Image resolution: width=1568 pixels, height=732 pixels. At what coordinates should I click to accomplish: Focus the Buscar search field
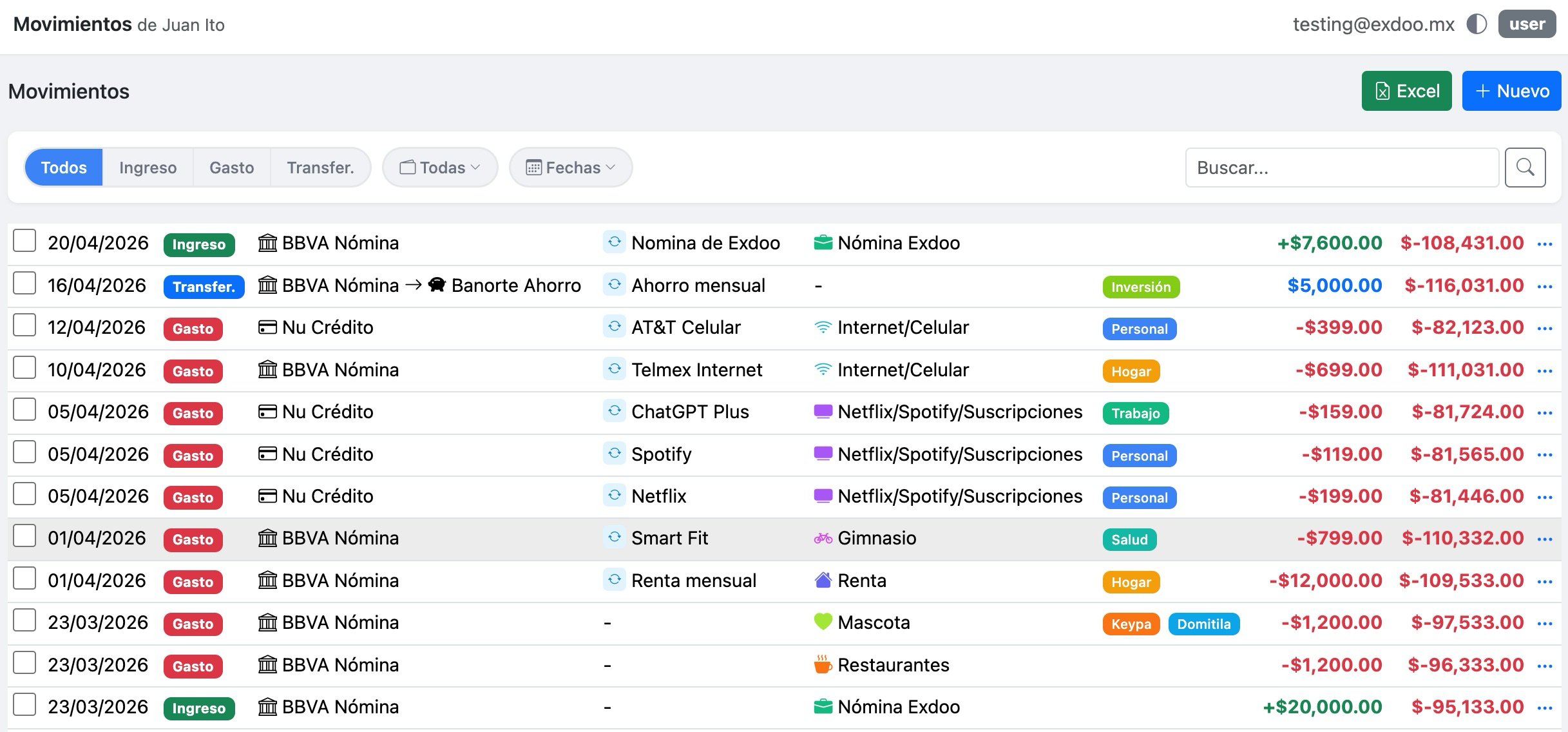1342,168
